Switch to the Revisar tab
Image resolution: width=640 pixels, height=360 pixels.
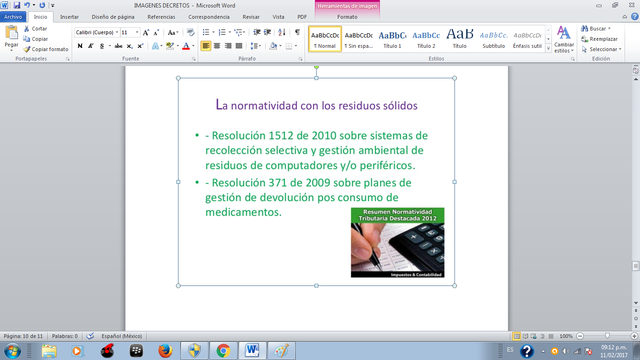point(251,17)
